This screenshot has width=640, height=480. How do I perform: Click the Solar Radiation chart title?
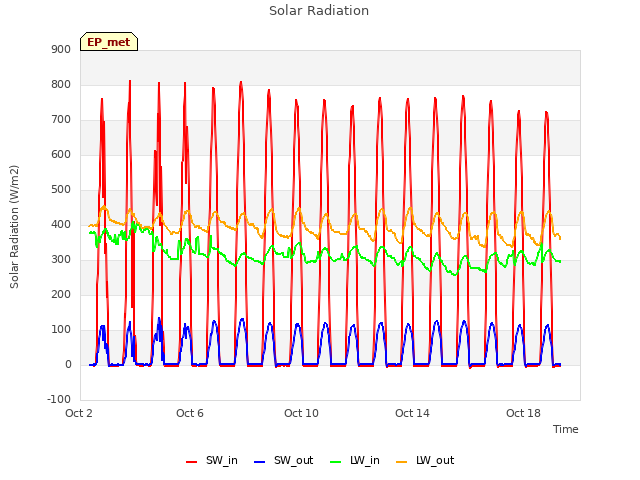click(319, 11)
